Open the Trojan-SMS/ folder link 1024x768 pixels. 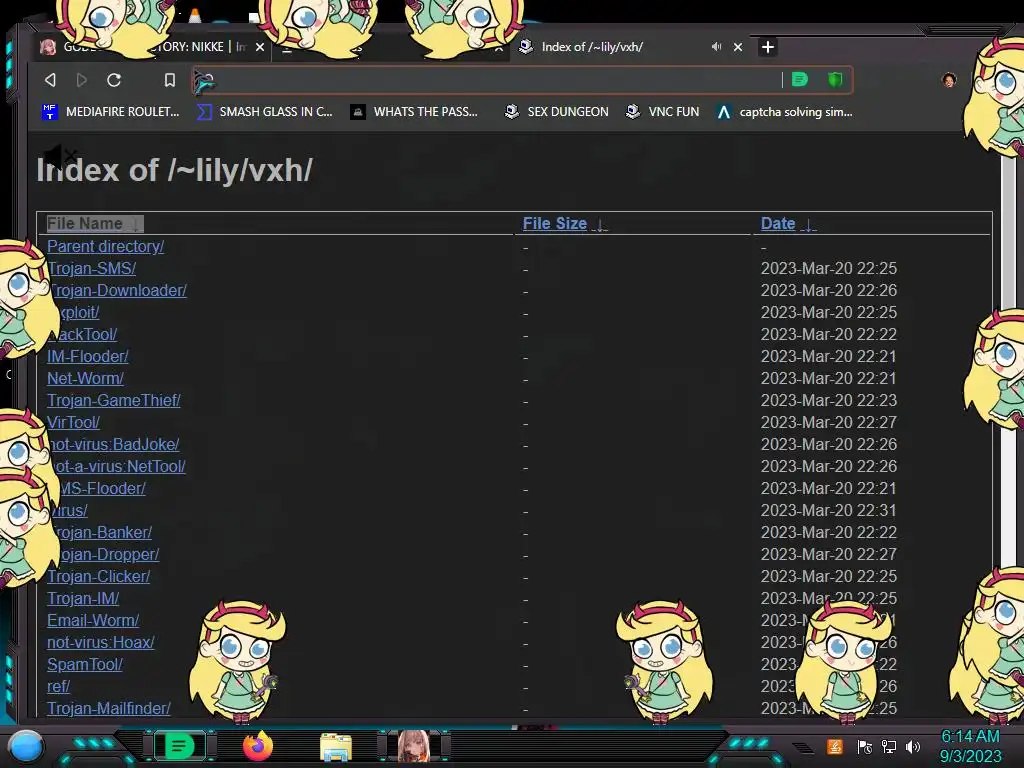91,268
